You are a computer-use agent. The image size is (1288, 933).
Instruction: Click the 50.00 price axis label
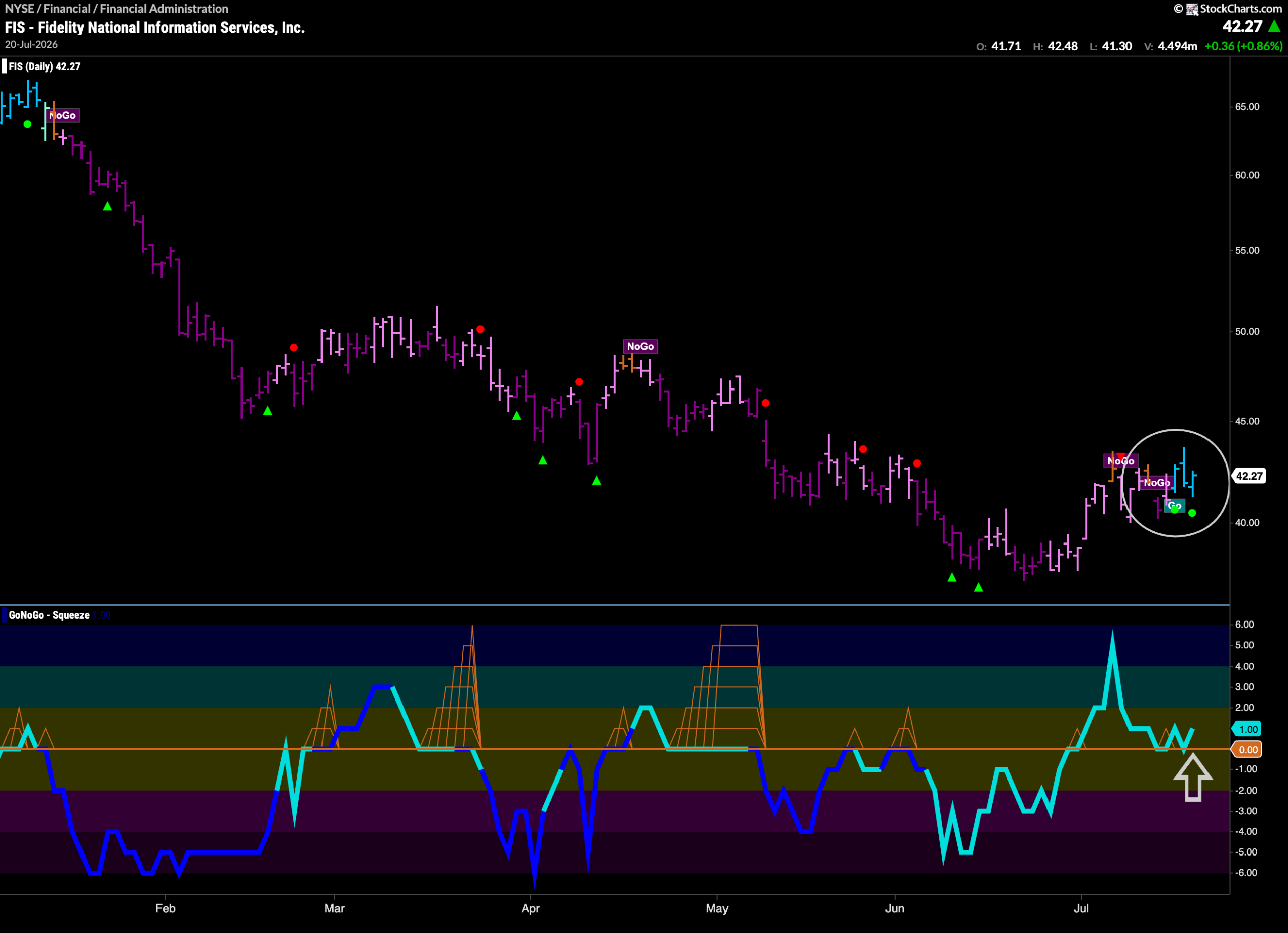[x=1247, y=332]
